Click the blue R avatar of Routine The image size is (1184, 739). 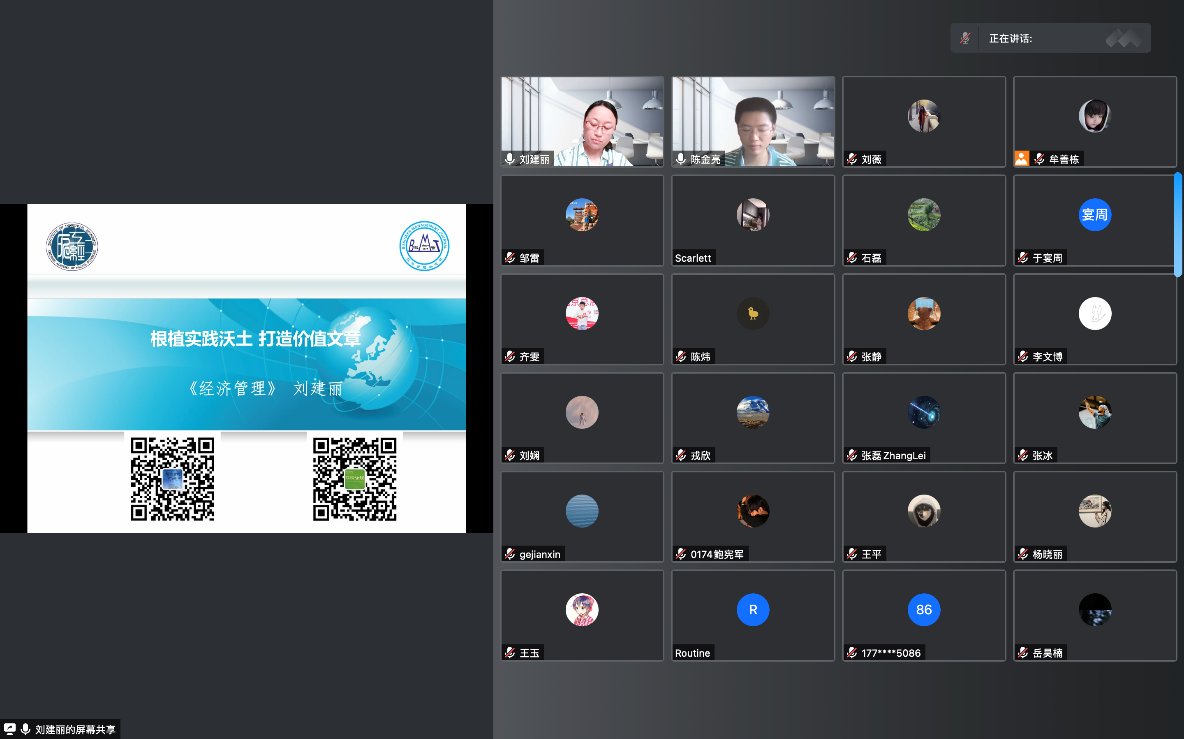(753, 609)
